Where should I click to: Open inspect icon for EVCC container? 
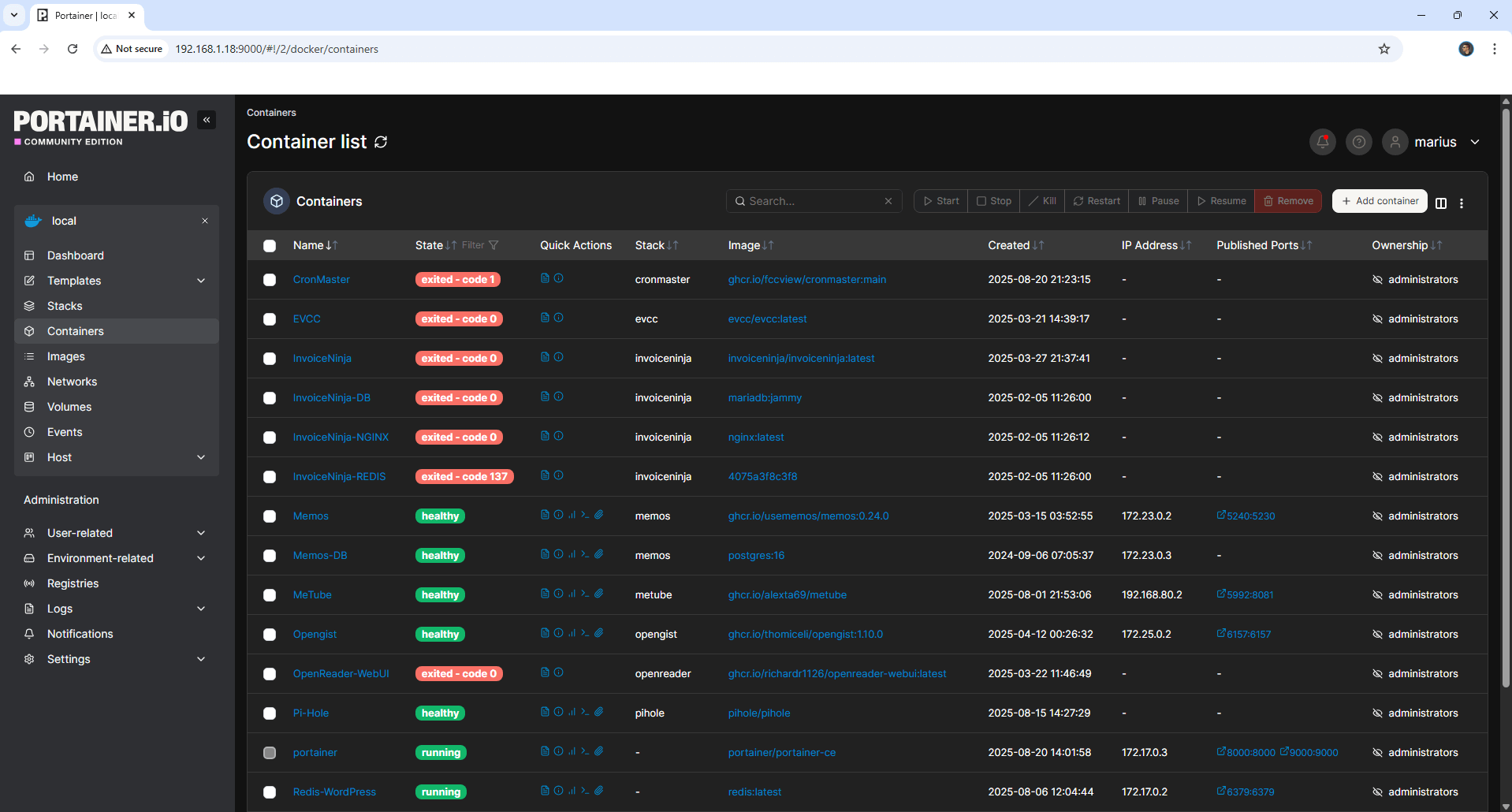pyautogui.click(x=558, y=318)
